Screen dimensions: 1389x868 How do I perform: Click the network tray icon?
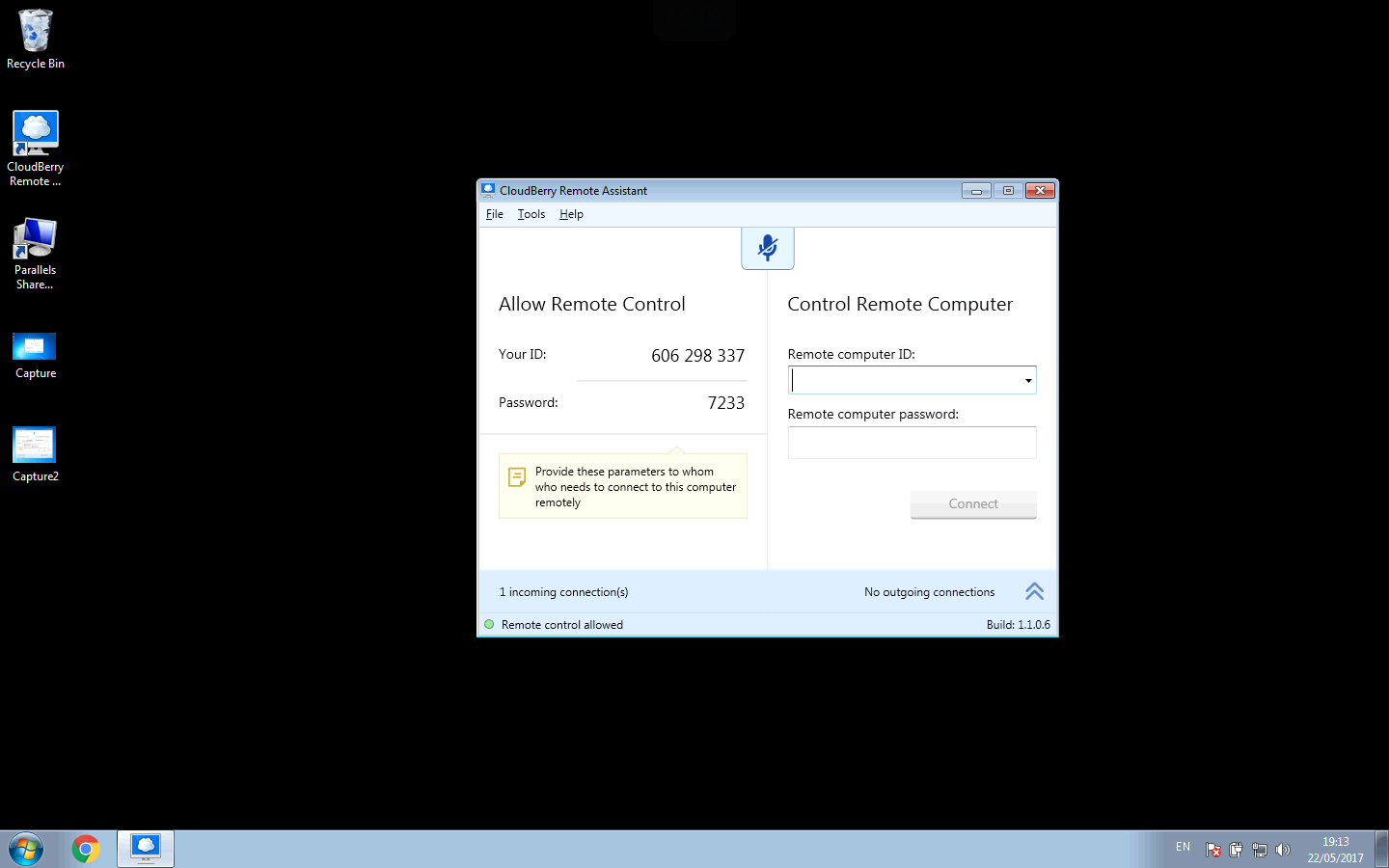point(1259,850)
